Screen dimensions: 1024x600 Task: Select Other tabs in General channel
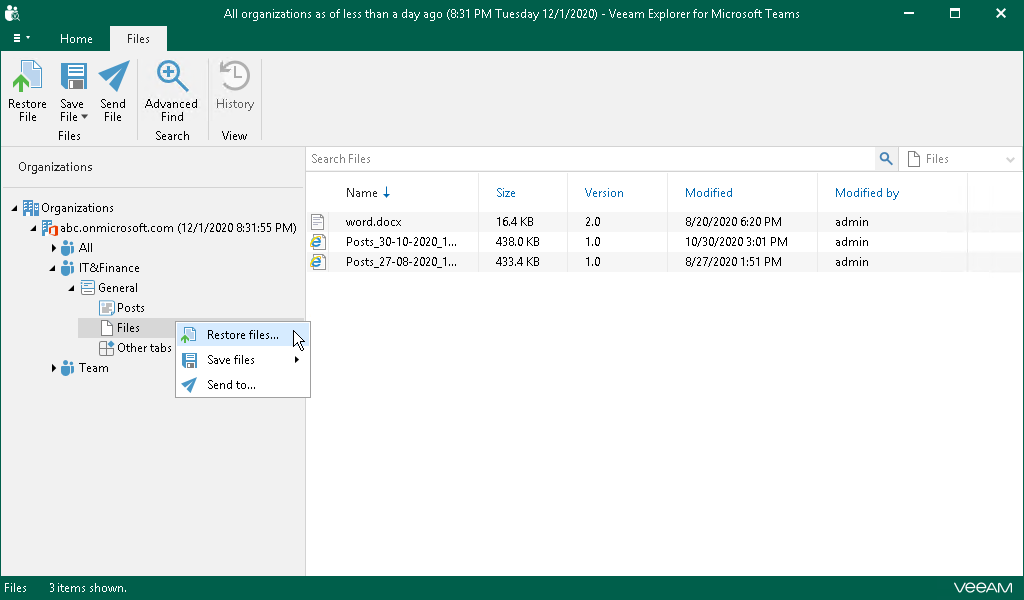pos(144,348)
